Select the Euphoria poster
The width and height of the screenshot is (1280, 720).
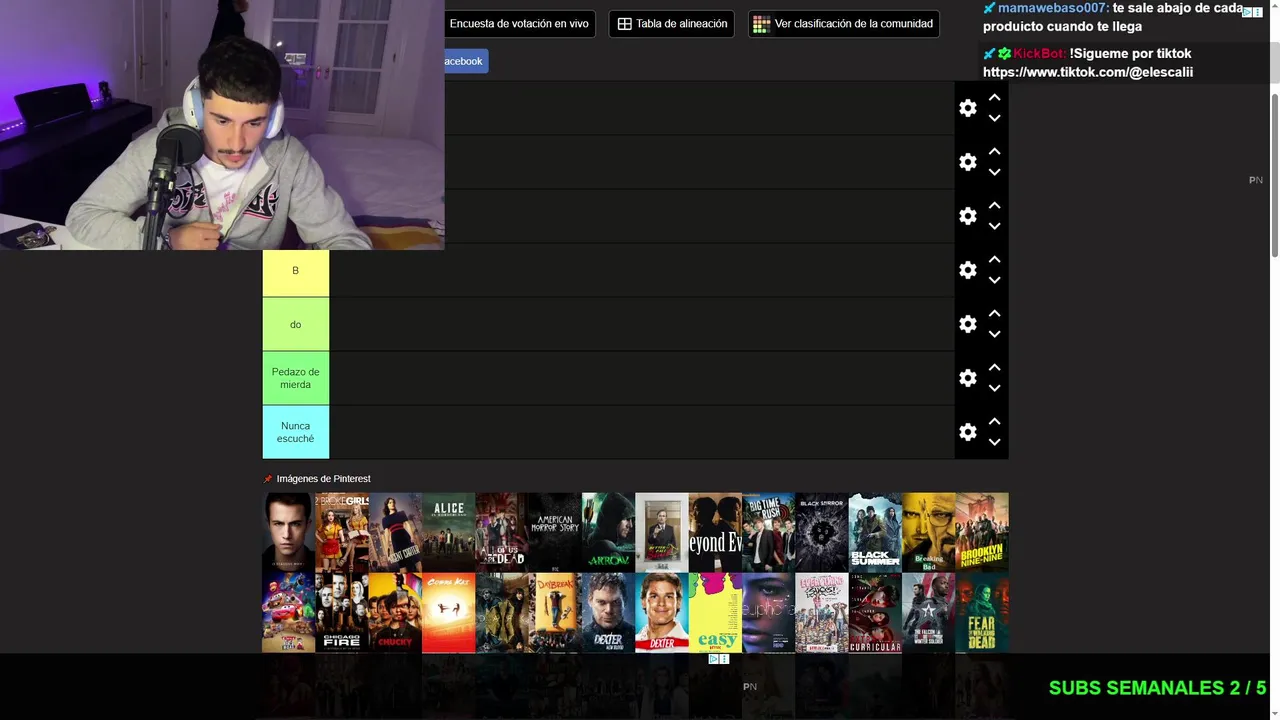[768, 612]
